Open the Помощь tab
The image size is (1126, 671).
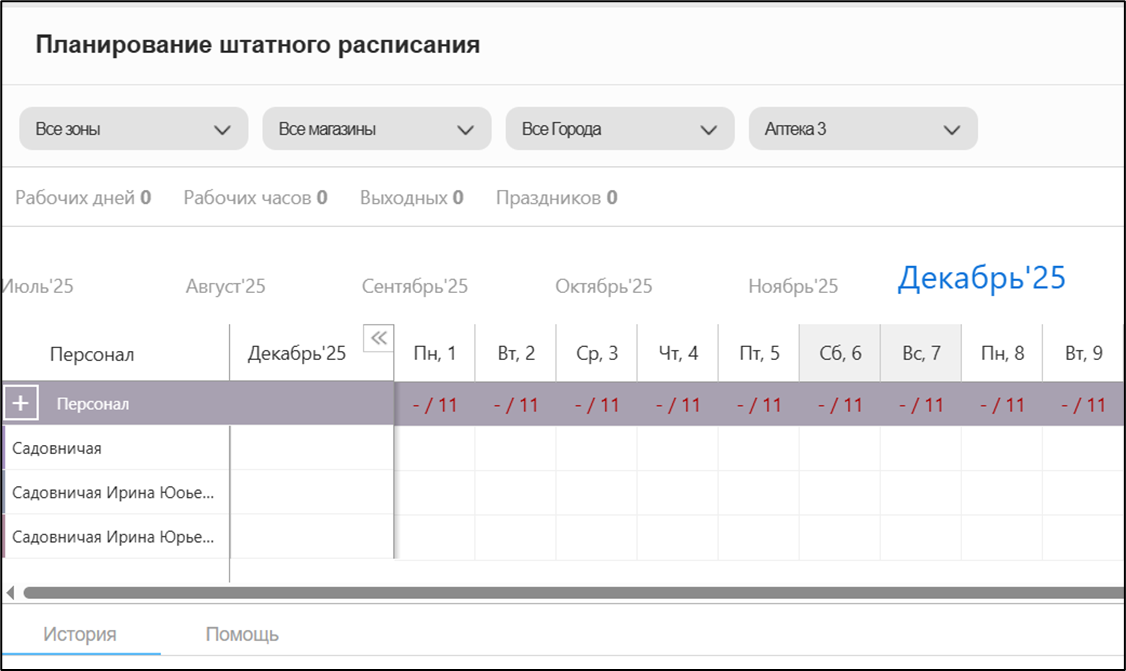point(242,634)
